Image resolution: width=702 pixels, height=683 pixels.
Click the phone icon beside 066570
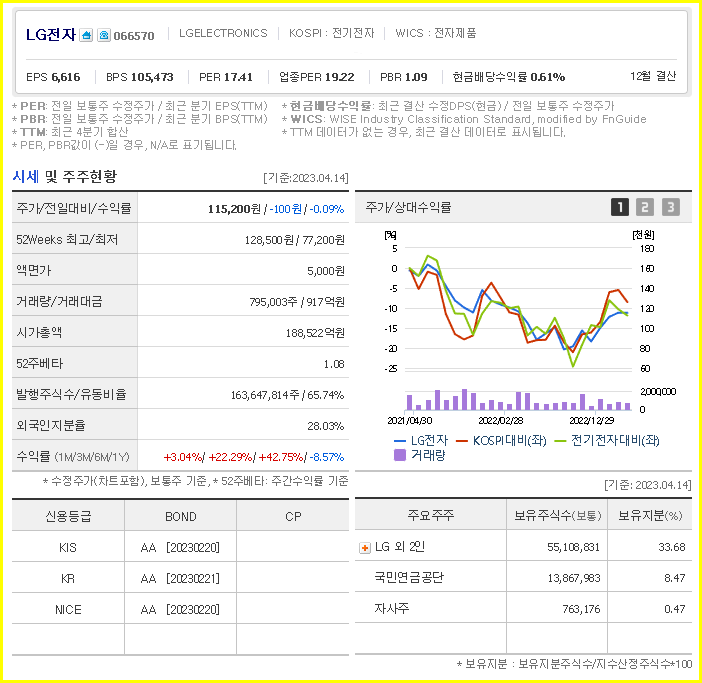[x=104, y=35]
